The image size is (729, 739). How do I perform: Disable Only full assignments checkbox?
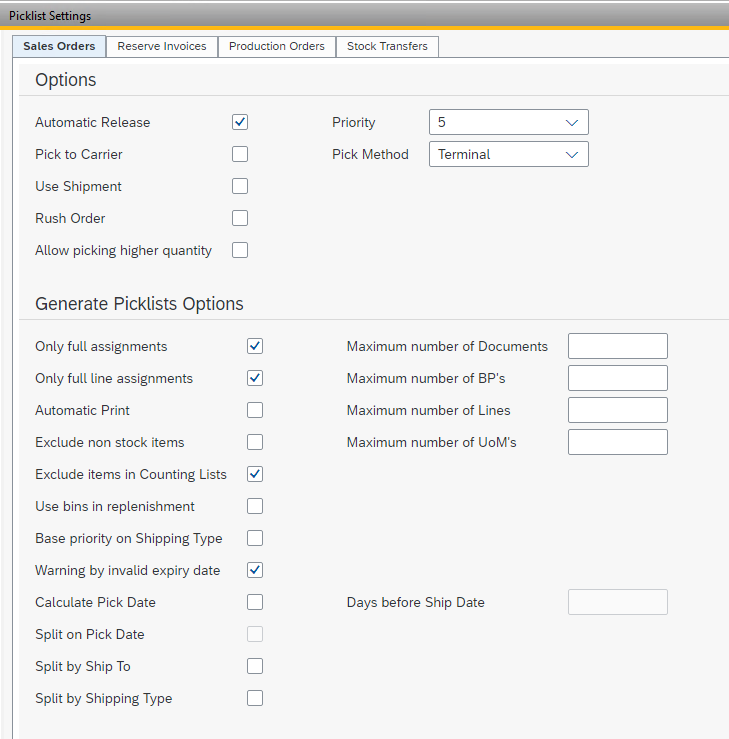tap(255, 346)
